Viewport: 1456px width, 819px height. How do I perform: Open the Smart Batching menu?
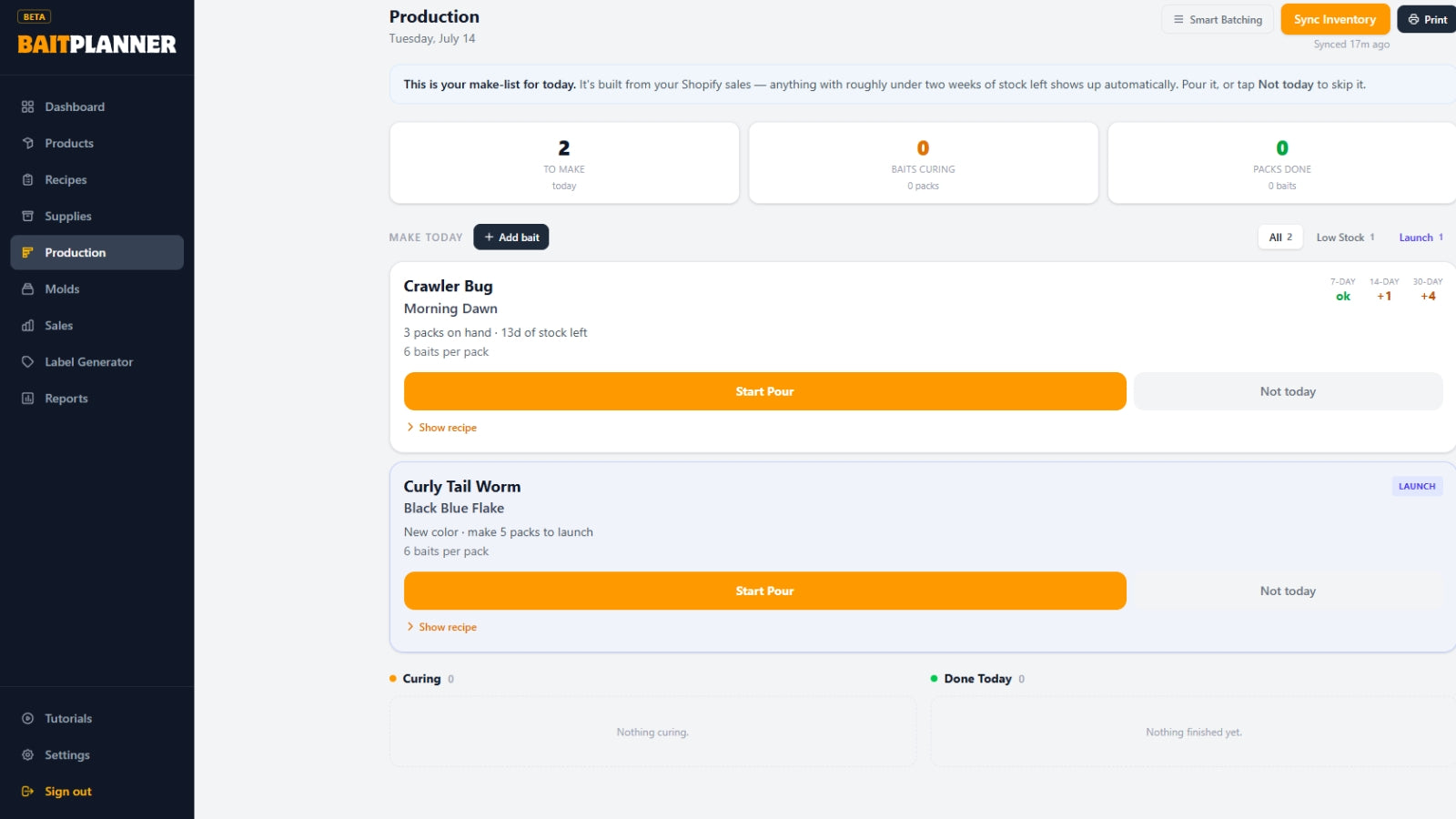click(1218, 19)
